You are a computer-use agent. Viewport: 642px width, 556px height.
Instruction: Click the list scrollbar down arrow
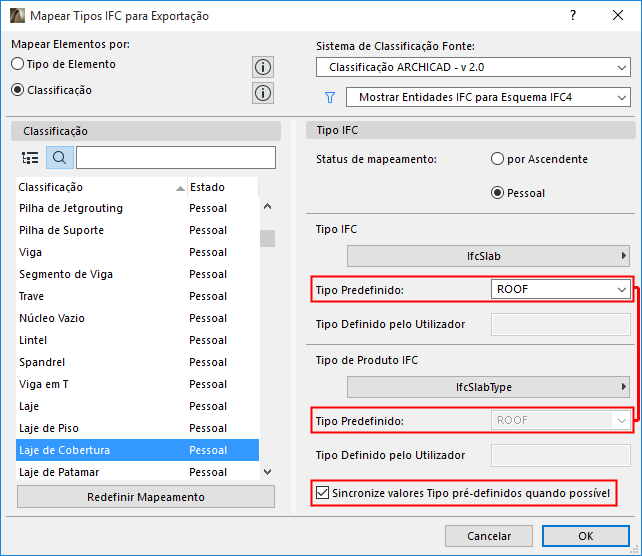[x=267, y=472]
